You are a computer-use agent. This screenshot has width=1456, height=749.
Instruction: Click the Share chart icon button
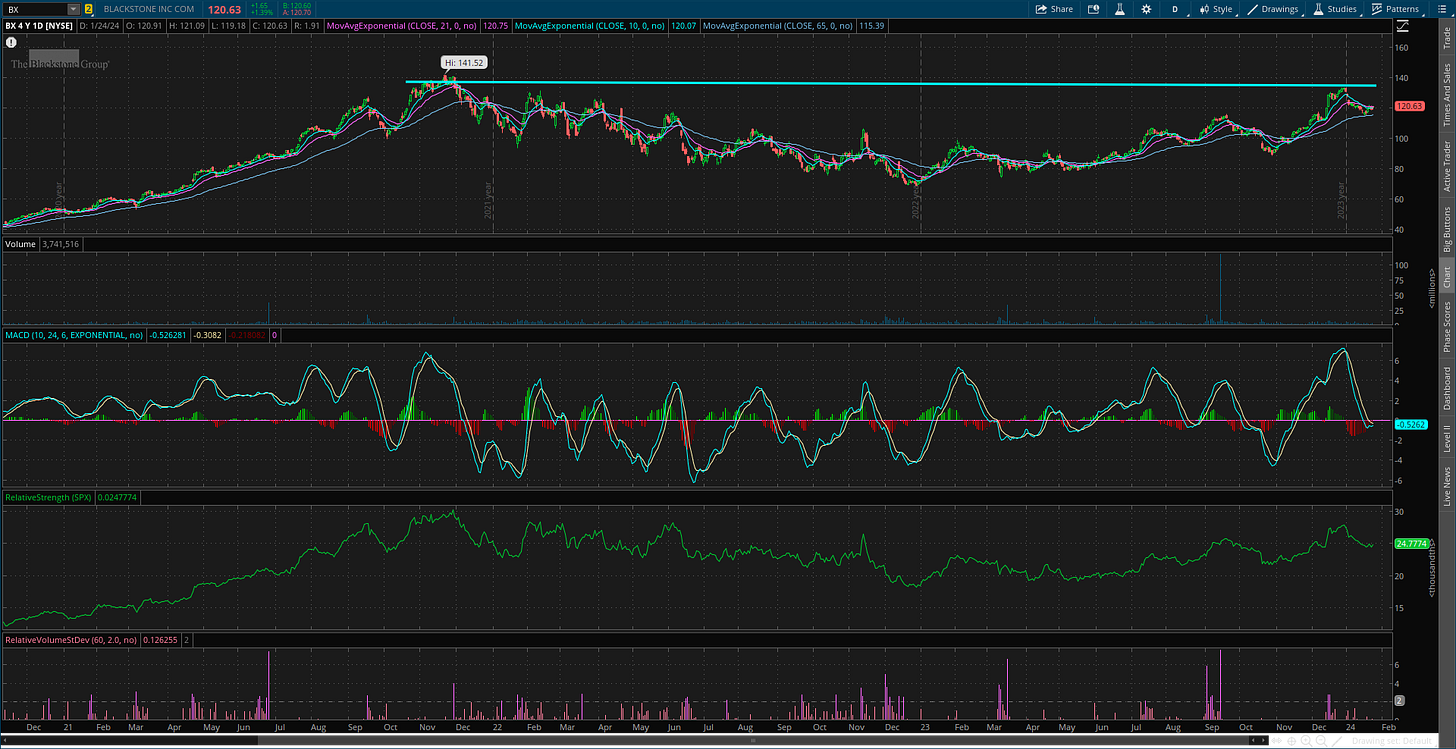(x=1054, y=8)
